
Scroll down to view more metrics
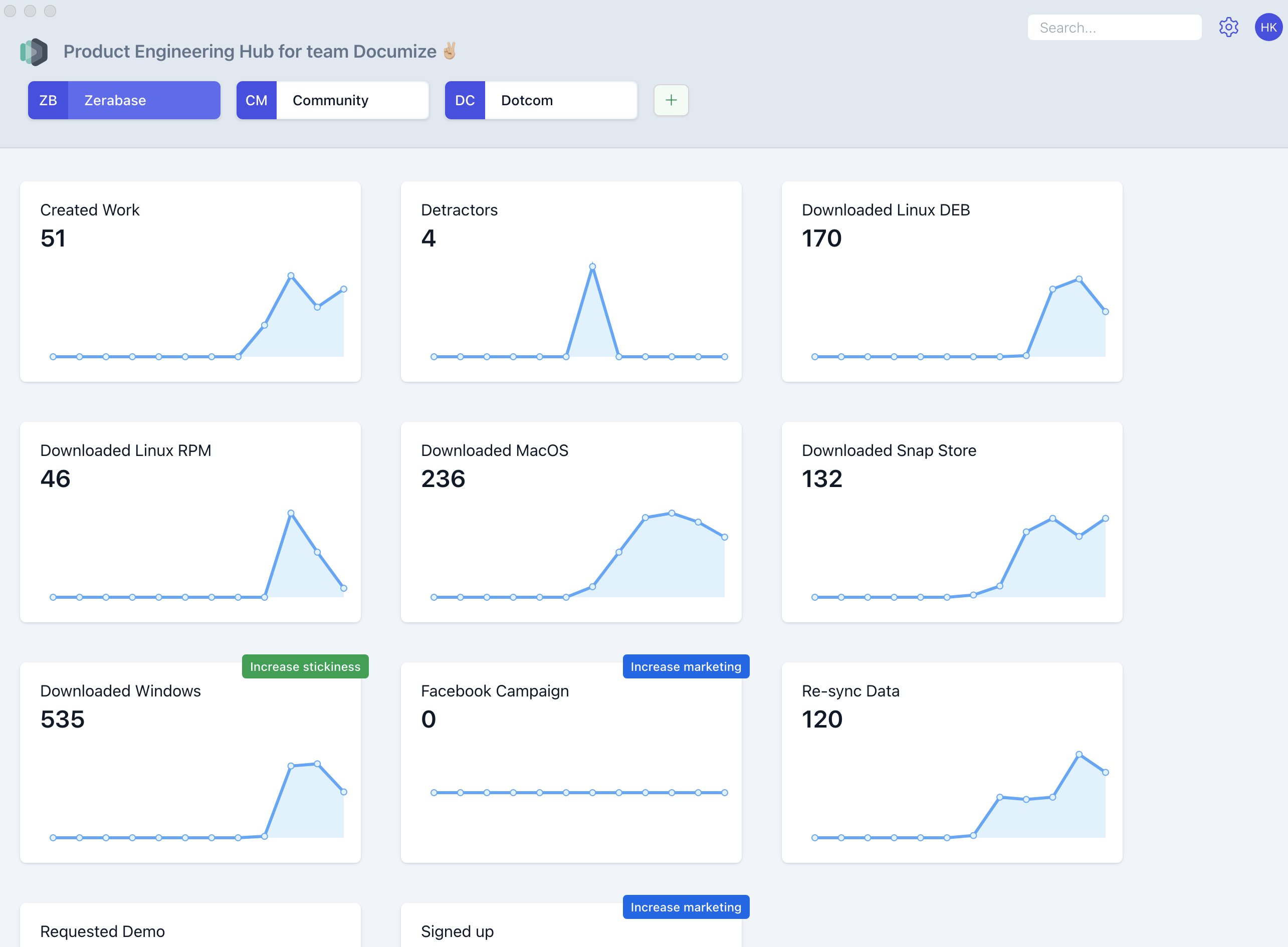click(1285, 547)
